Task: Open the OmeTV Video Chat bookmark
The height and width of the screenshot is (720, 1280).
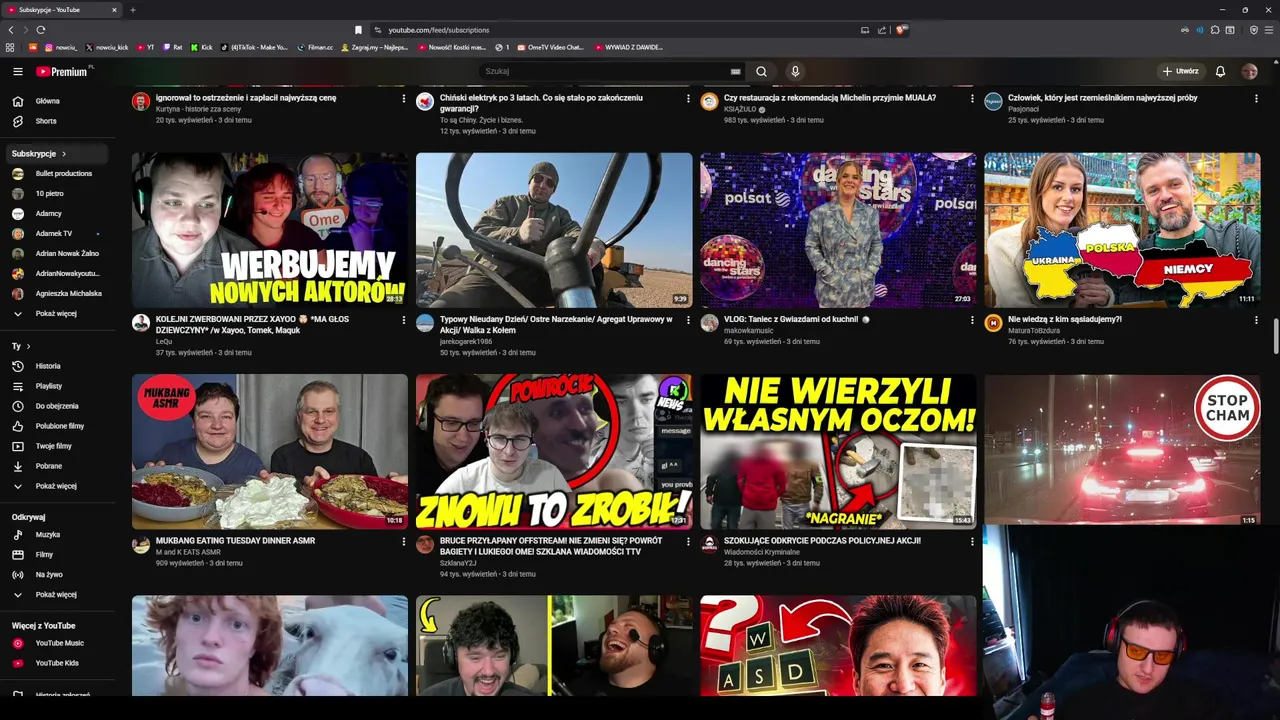Action: coord(549,47)
